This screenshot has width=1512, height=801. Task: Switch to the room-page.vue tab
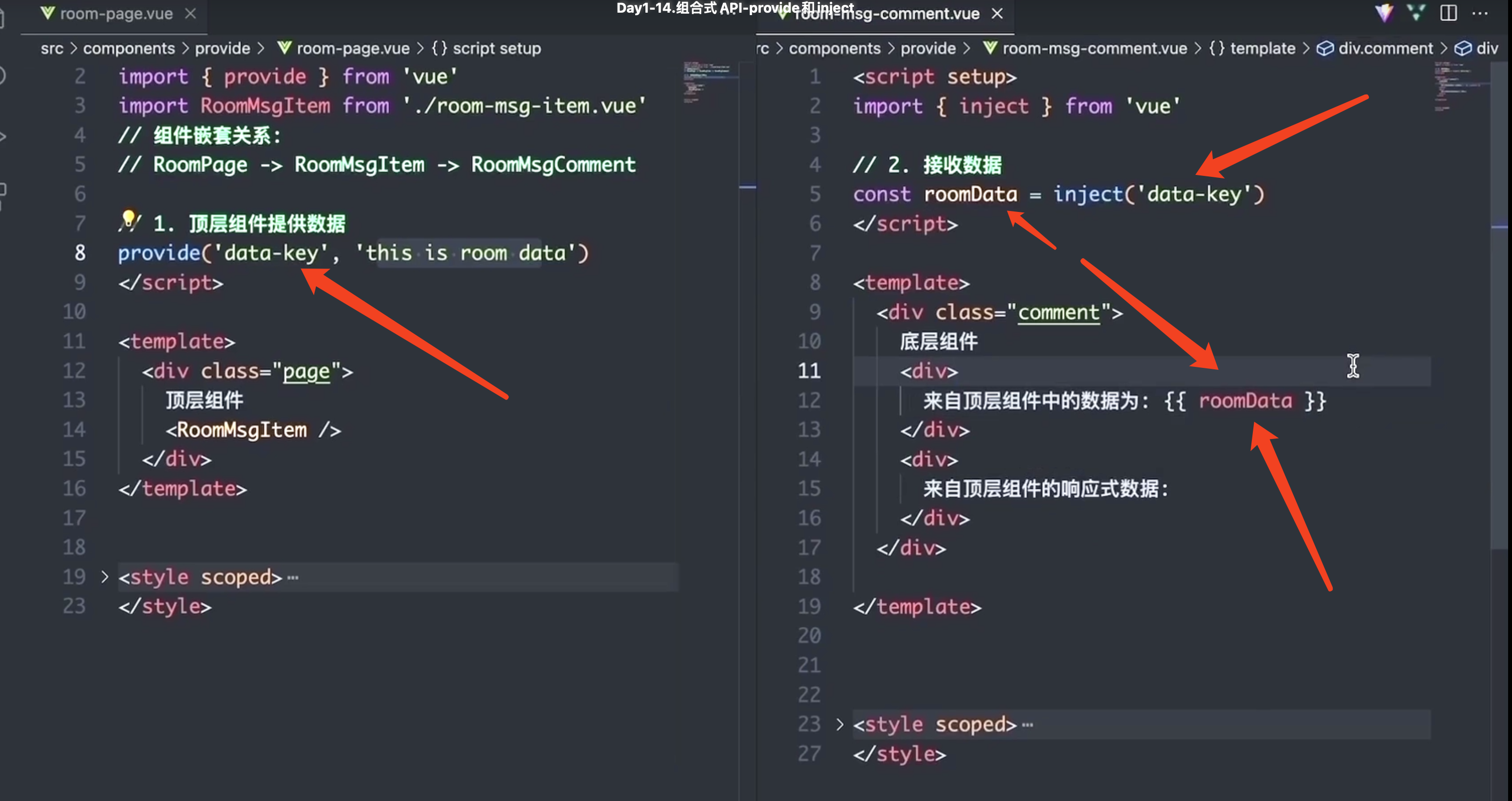[115, 14]
